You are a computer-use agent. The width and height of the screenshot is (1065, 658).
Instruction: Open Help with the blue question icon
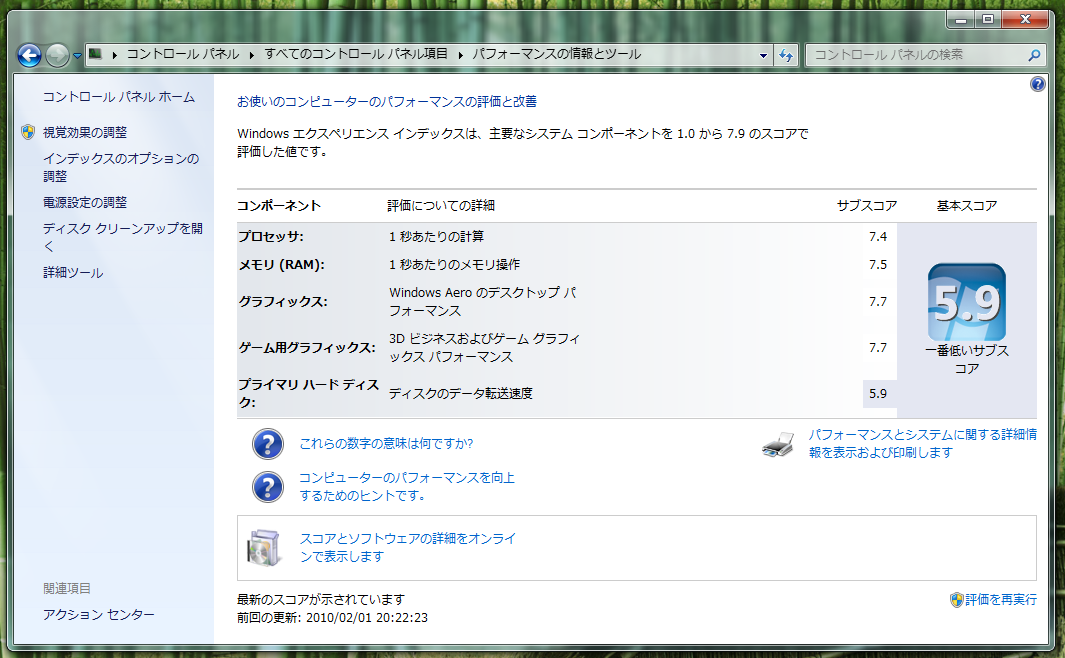coord(1037,84)
